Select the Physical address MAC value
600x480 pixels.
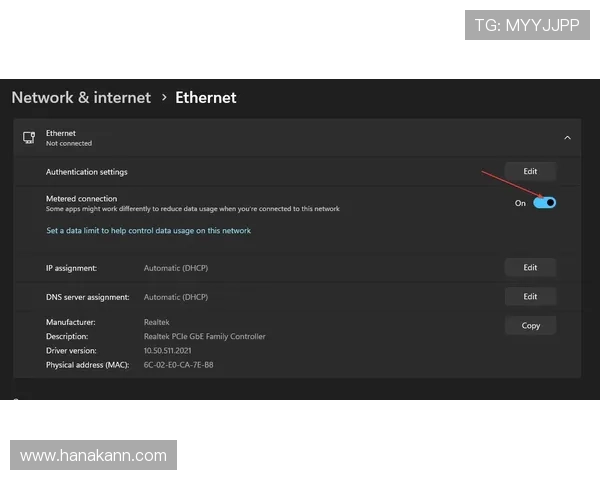[x=178, y=365]
